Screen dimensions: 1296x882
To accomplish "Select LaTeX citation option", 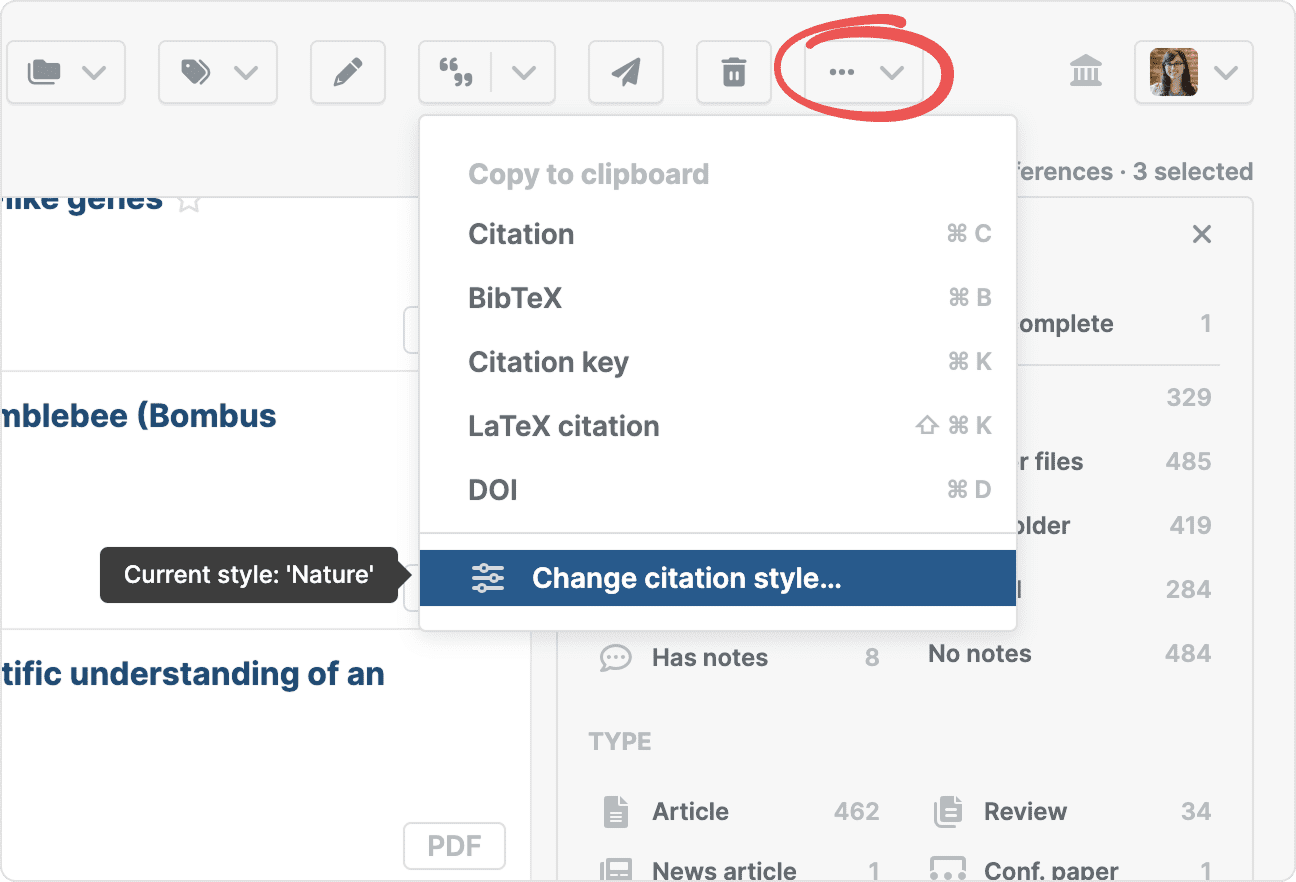I will (x=564, y=426).
